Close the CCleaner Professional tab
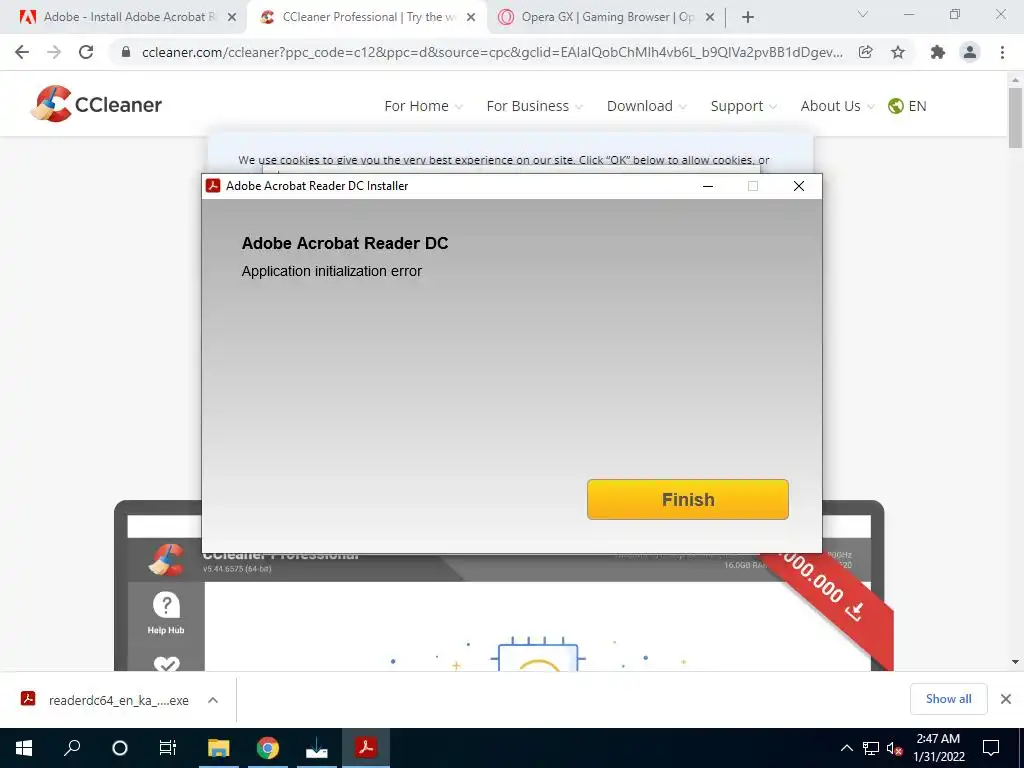The image size is (1024, 768). (x=471, y=17)
